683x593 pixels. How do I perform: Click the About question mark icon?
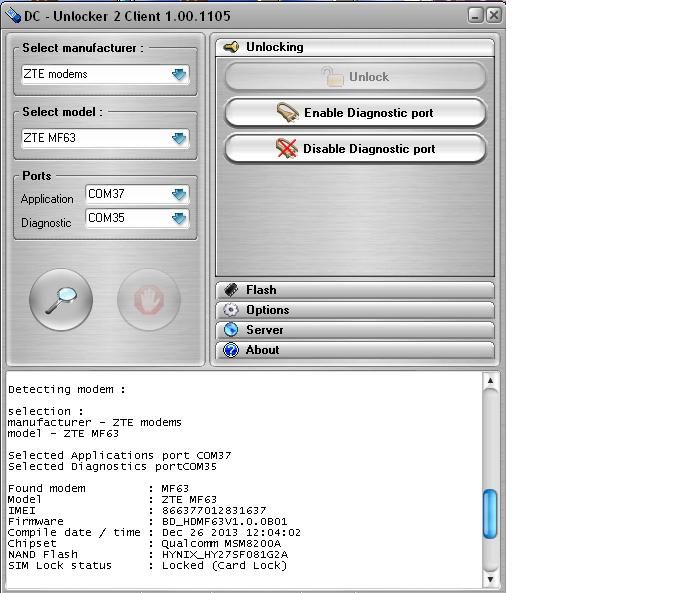click(231, 350)
